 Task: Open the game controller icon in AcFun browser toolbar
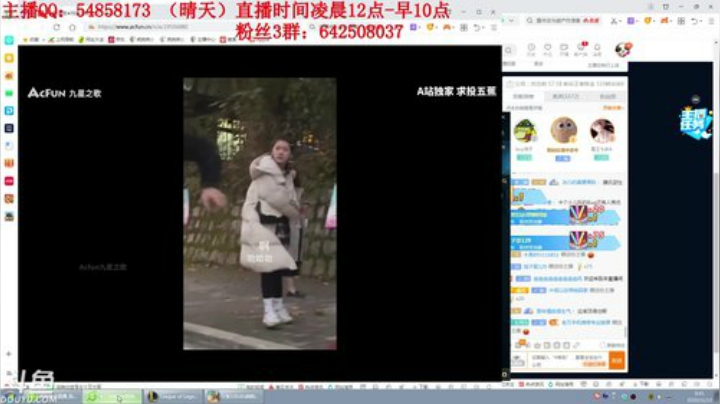click(446, 28)
